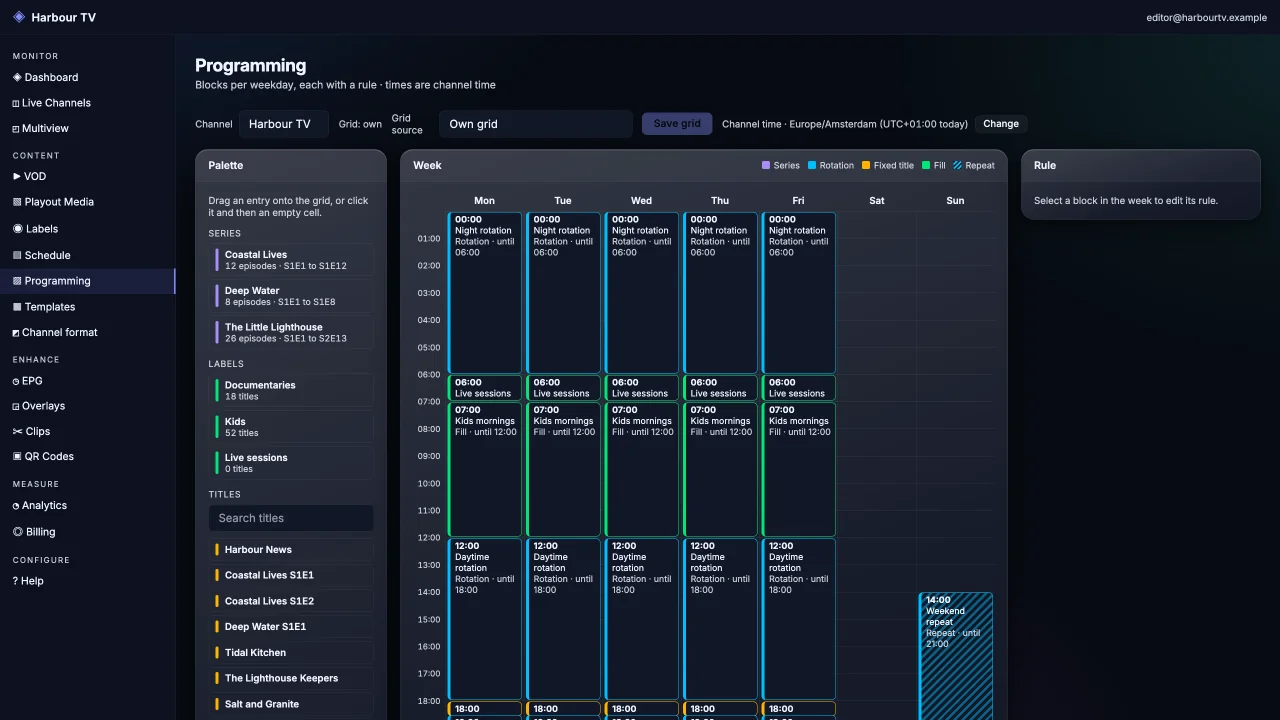Image resolution: width=1280 pixels, height=720 pixels.
Task: Select the Documentaries label entry
Action: pyautogui.click(x=291, y=390)
